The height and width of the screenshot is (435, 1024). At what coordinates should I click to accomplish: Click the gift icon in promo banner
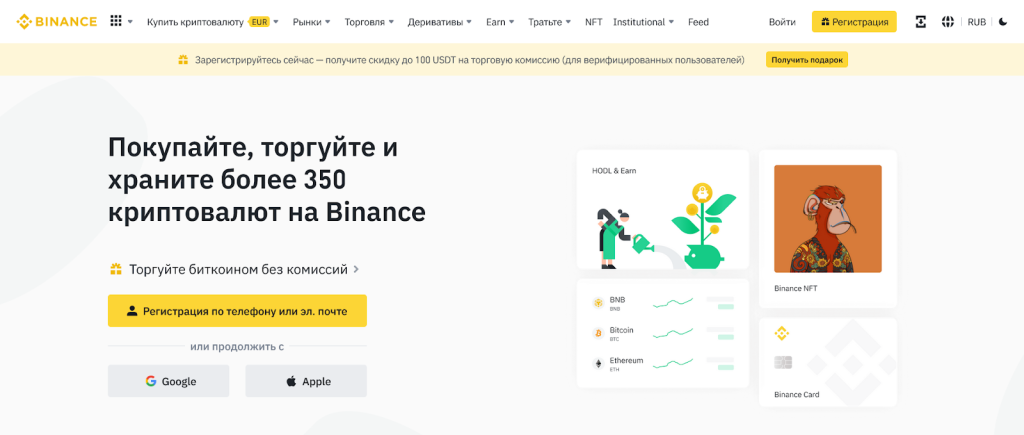pos(182,60)
